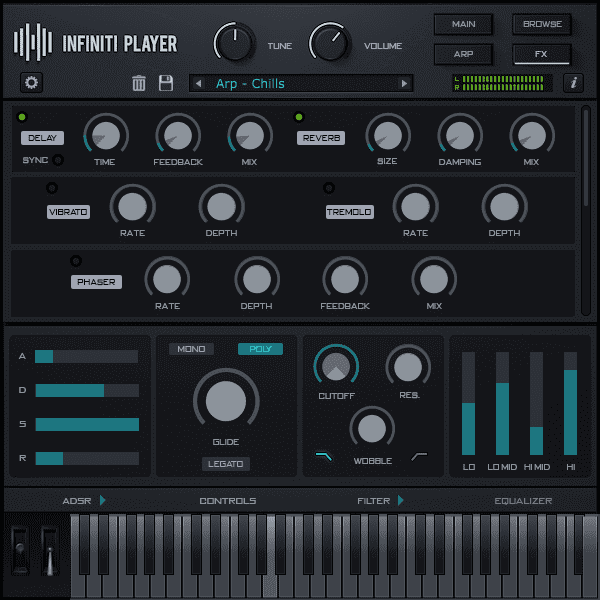This screenshot has height=600, width=600.
Task: Save preset with the floppy disk icon
Action: (166, 83)
